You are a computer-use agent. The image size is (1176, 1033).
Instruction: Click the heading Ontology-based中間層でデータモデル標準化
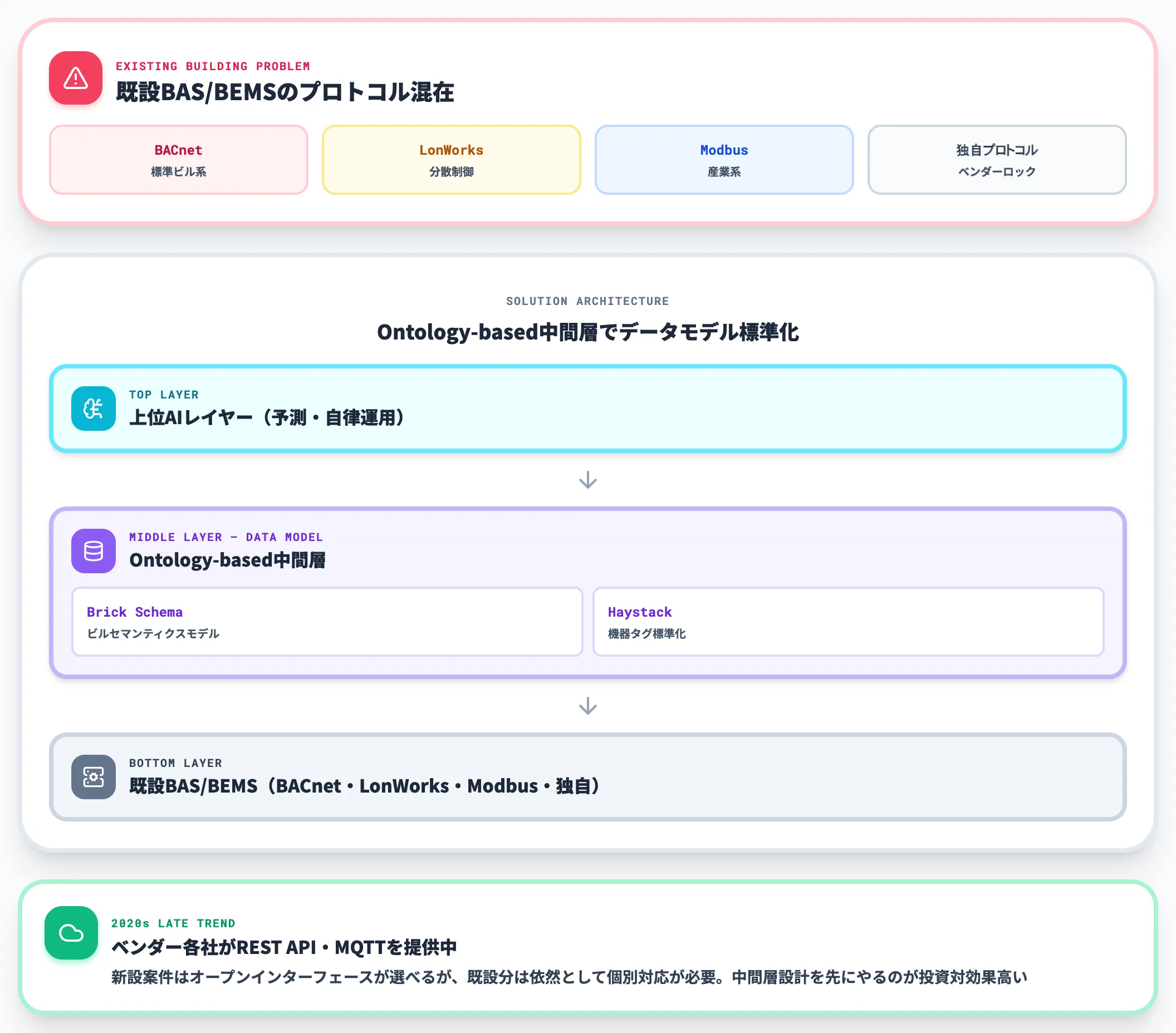[x=587, y=332]
